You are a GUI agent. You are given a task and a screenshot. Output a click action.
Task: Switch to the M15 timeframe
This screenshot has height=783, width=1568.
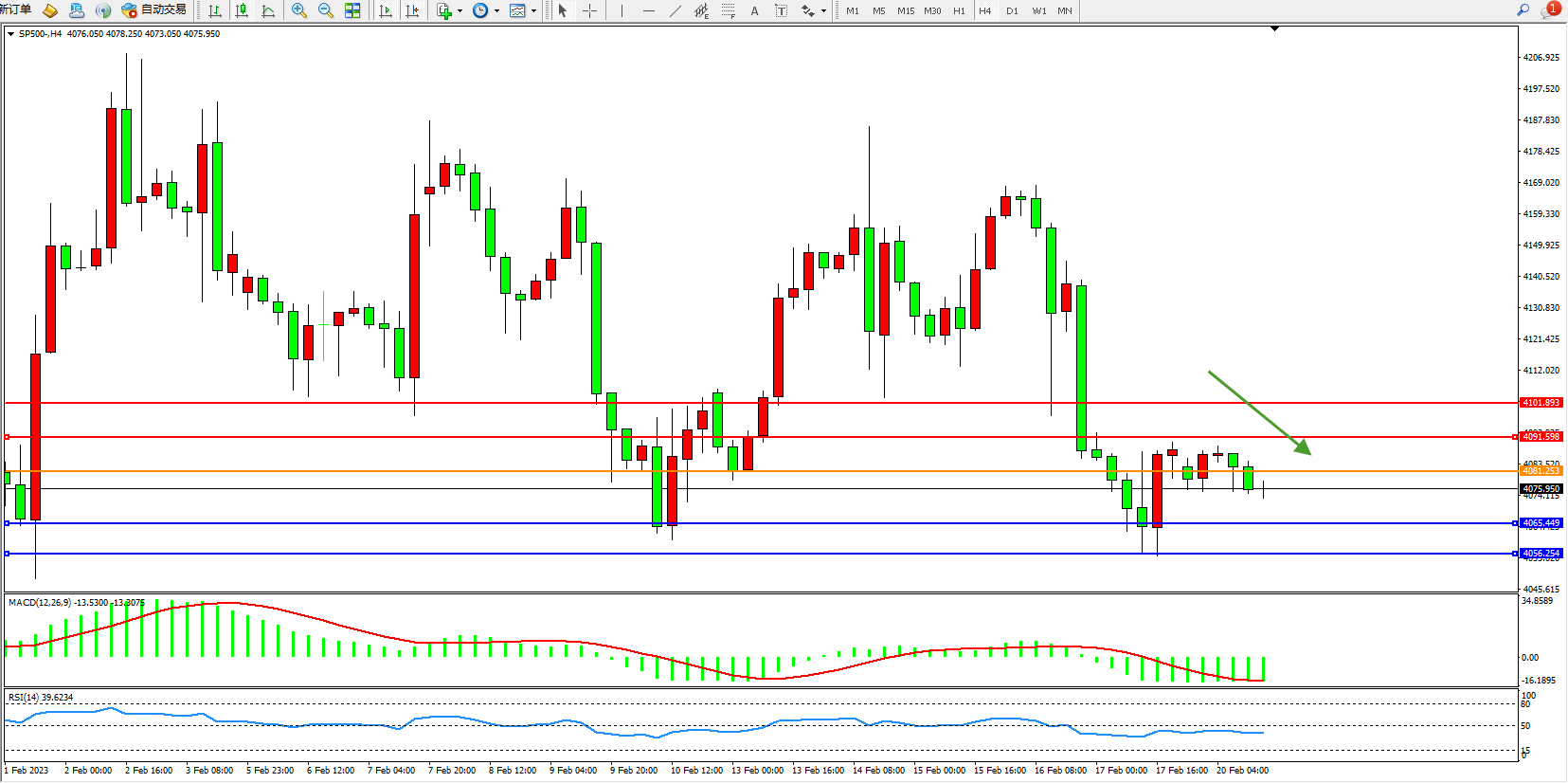point(906,10)
